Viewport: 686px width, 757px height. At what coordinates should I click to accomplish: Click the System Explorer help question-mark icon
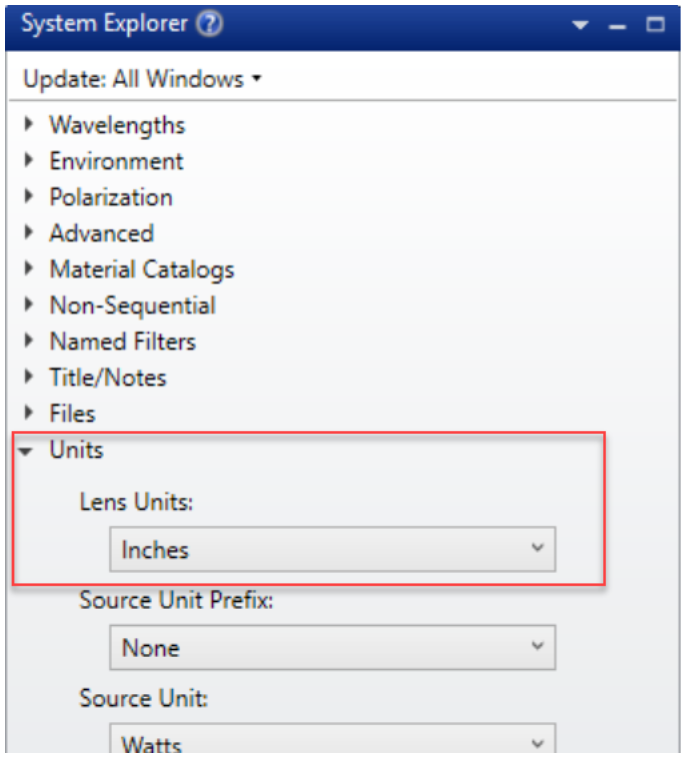click(209, 25)
